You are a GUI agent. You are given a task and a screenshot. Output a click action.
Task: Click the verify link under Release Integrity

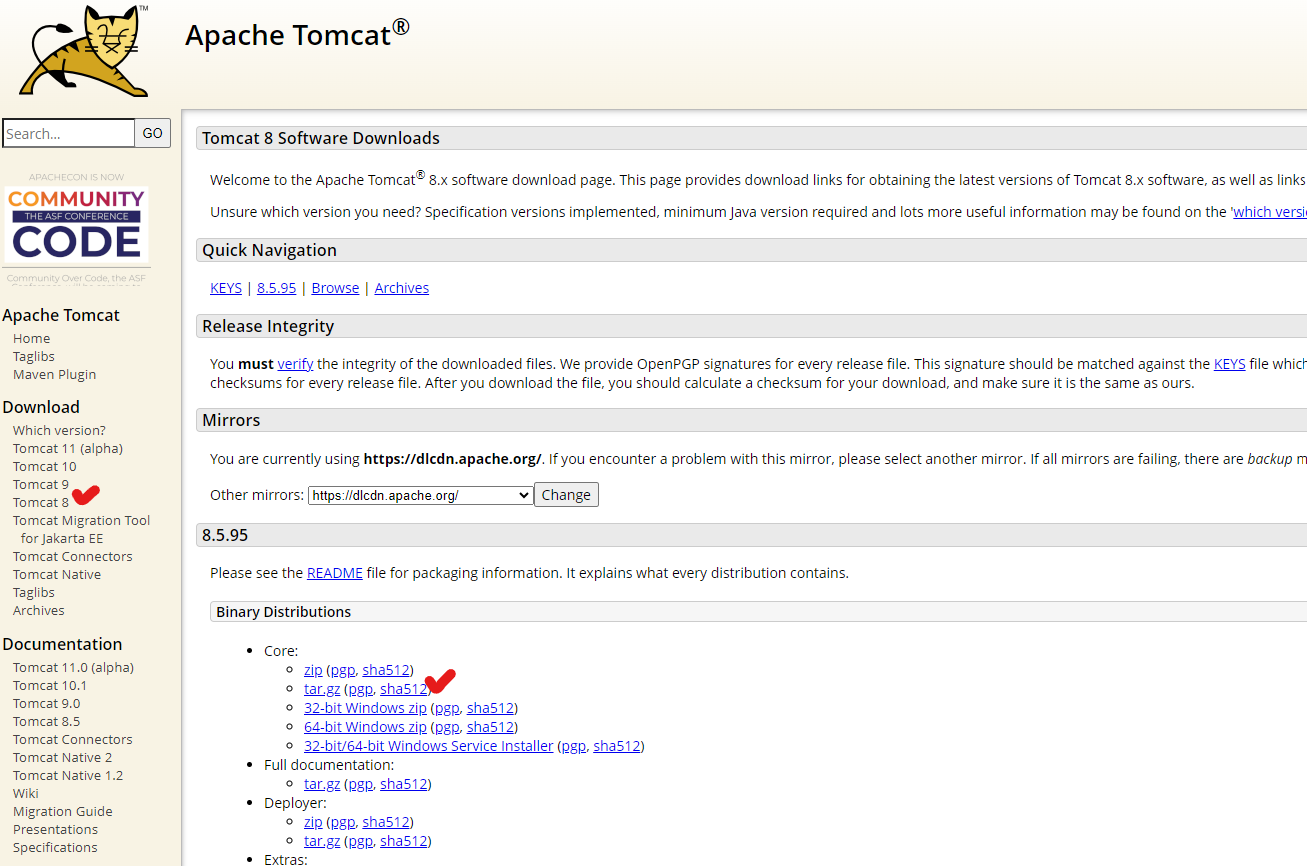(x=295, y=364)
